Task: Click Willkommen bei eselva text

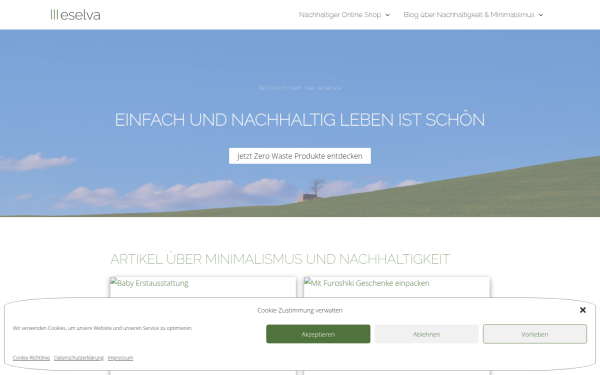Action: (x=300, y=88)
